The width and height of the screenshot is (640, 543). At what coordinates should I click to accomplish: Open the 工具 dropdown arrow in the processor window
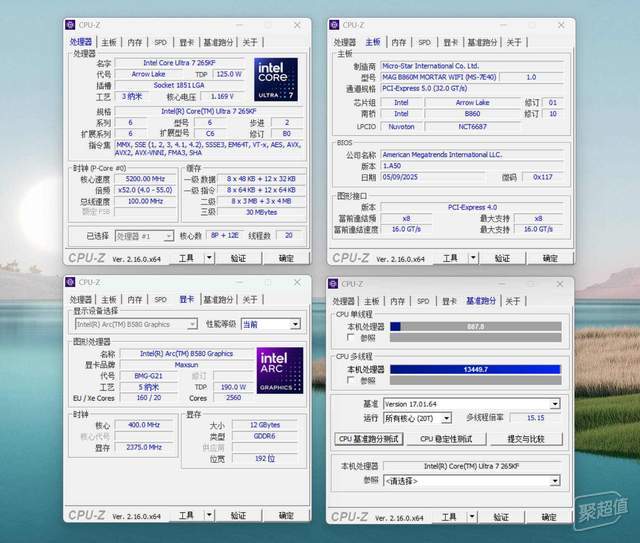coord(209,258)
